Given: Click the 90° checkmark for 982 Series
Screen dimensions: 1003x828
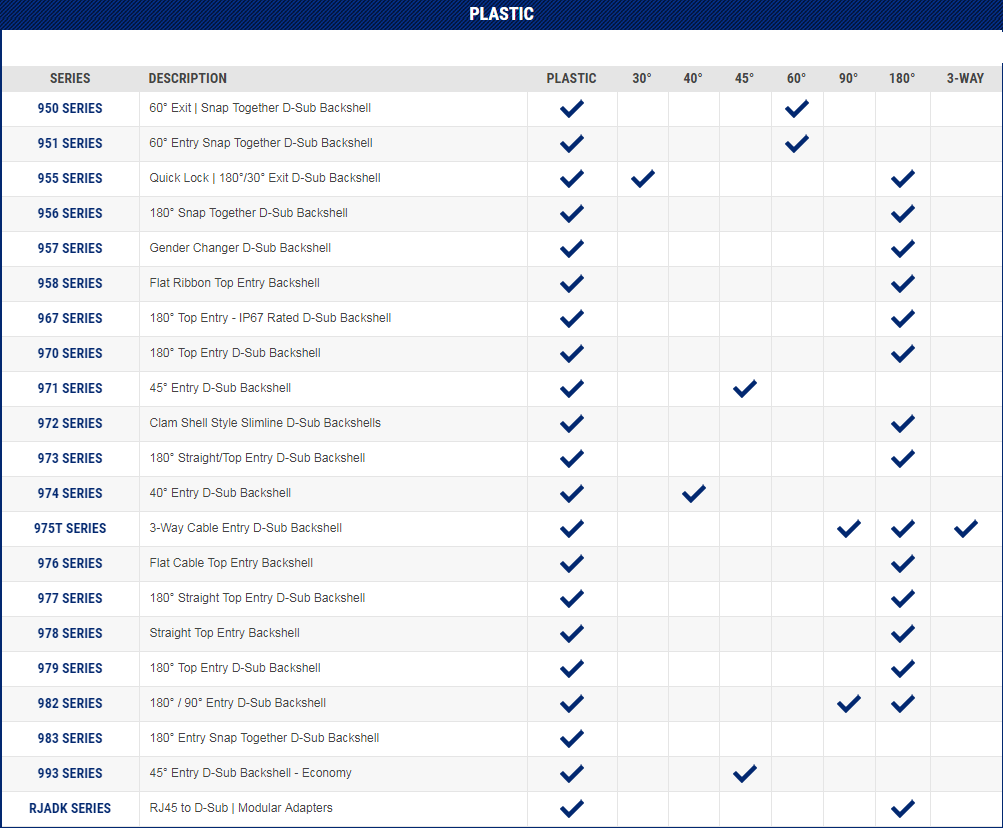Looking at the screenshot, I should tap(848, 703).
